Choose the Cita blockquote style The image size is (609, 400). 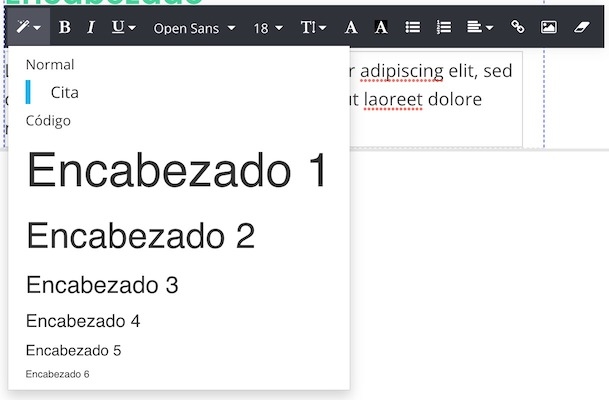pyautogui.click(x=64, y=92)
